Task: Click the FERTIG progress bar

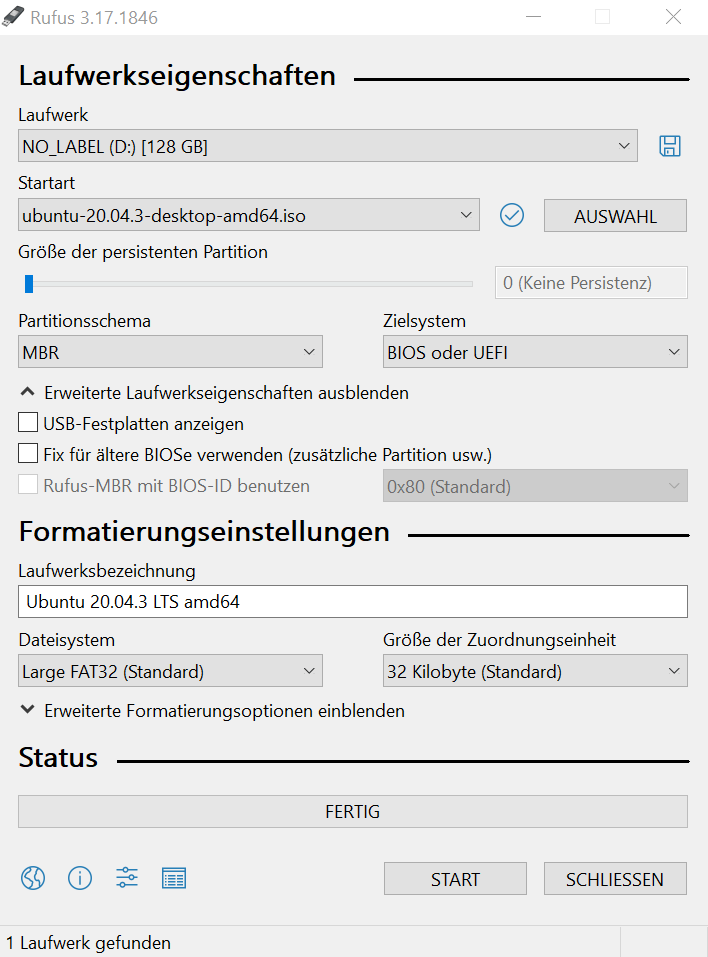Action: pyautogui.click(x=353, y=811)
